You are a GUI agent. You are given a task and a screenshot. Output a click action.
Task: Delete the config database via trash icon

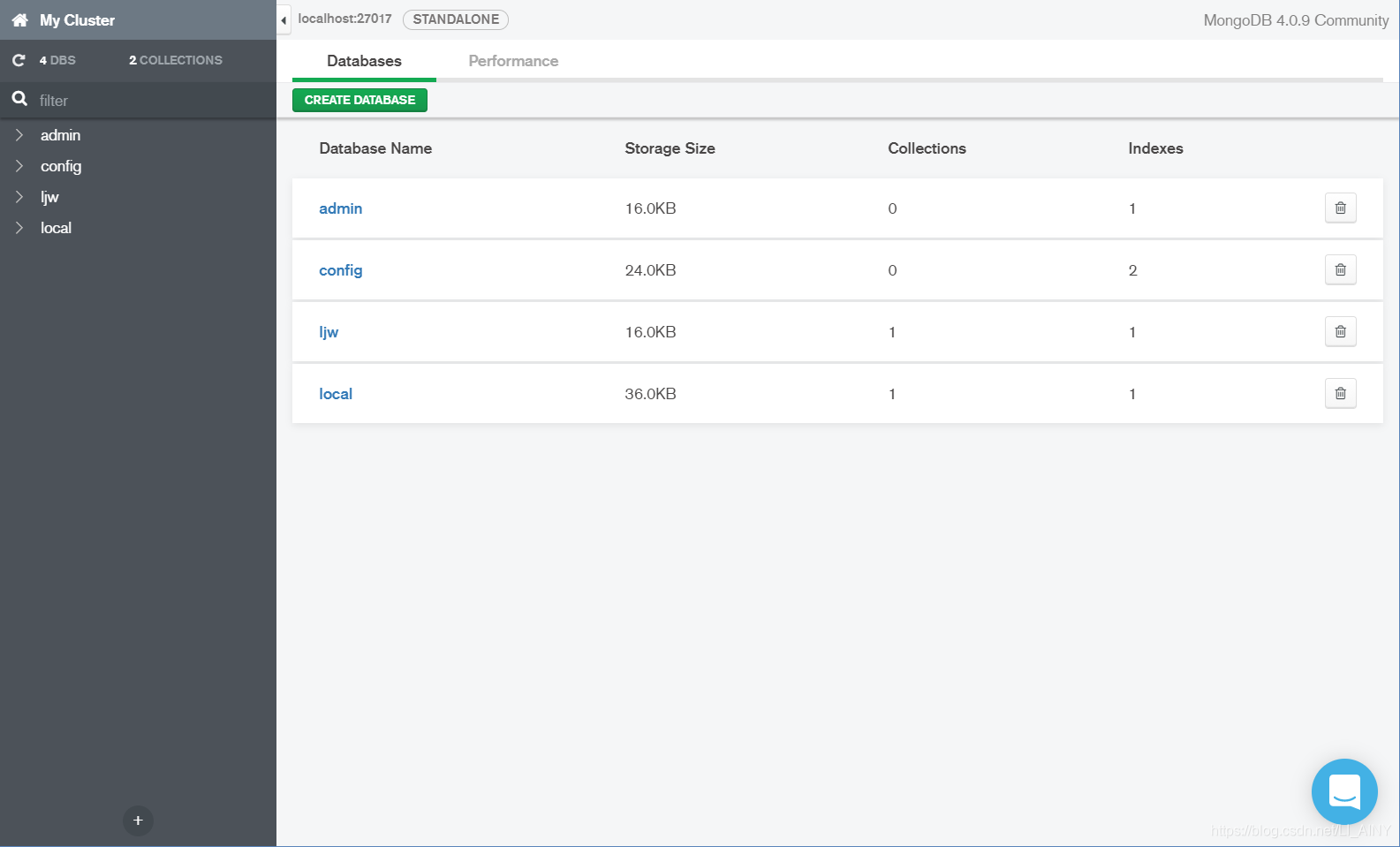(x=1340, y=269)
